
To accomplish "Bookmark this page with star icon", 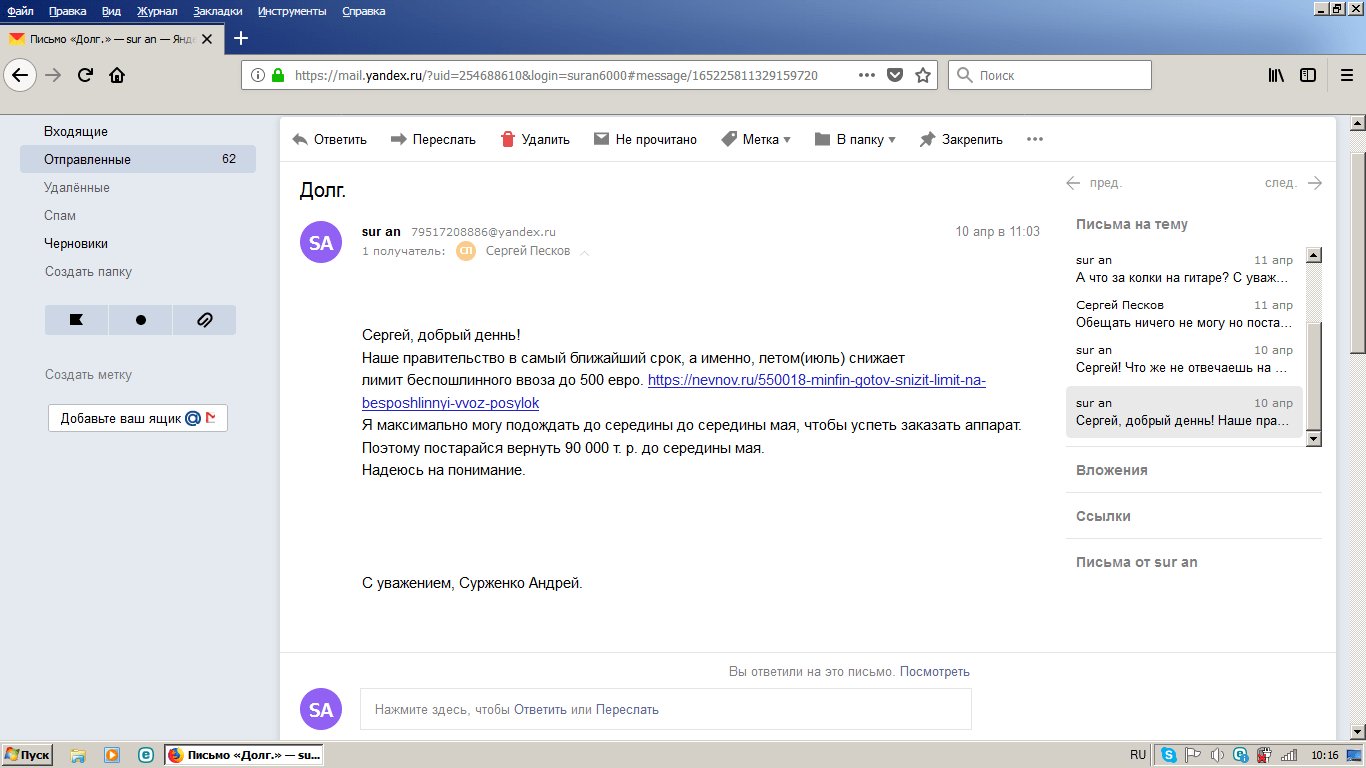I will [x=923, y=75].
